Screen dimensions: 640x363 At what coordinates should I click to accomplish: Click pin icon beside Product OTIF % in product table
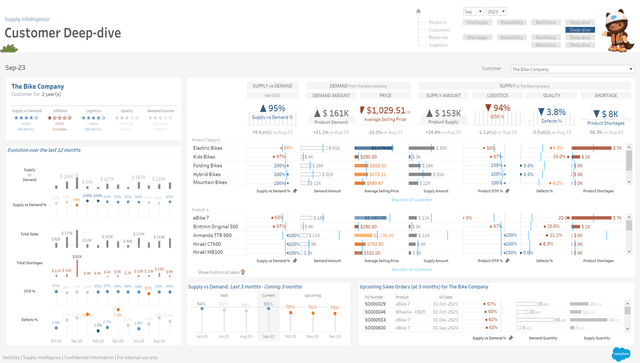pyautogui.click(x=507, y=261)
